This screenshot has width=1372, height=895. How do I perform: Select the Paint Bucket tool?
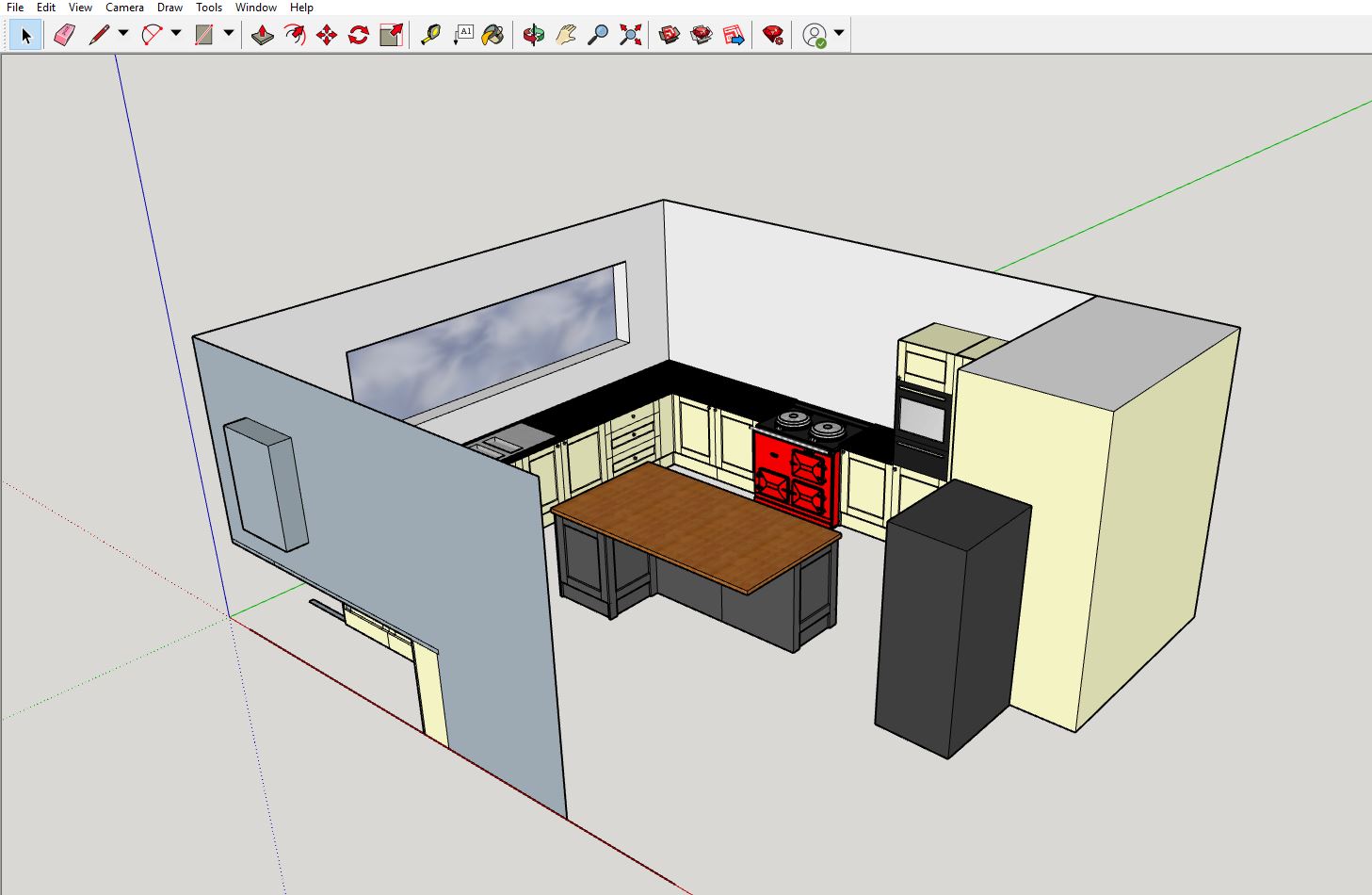click(492, 34)
